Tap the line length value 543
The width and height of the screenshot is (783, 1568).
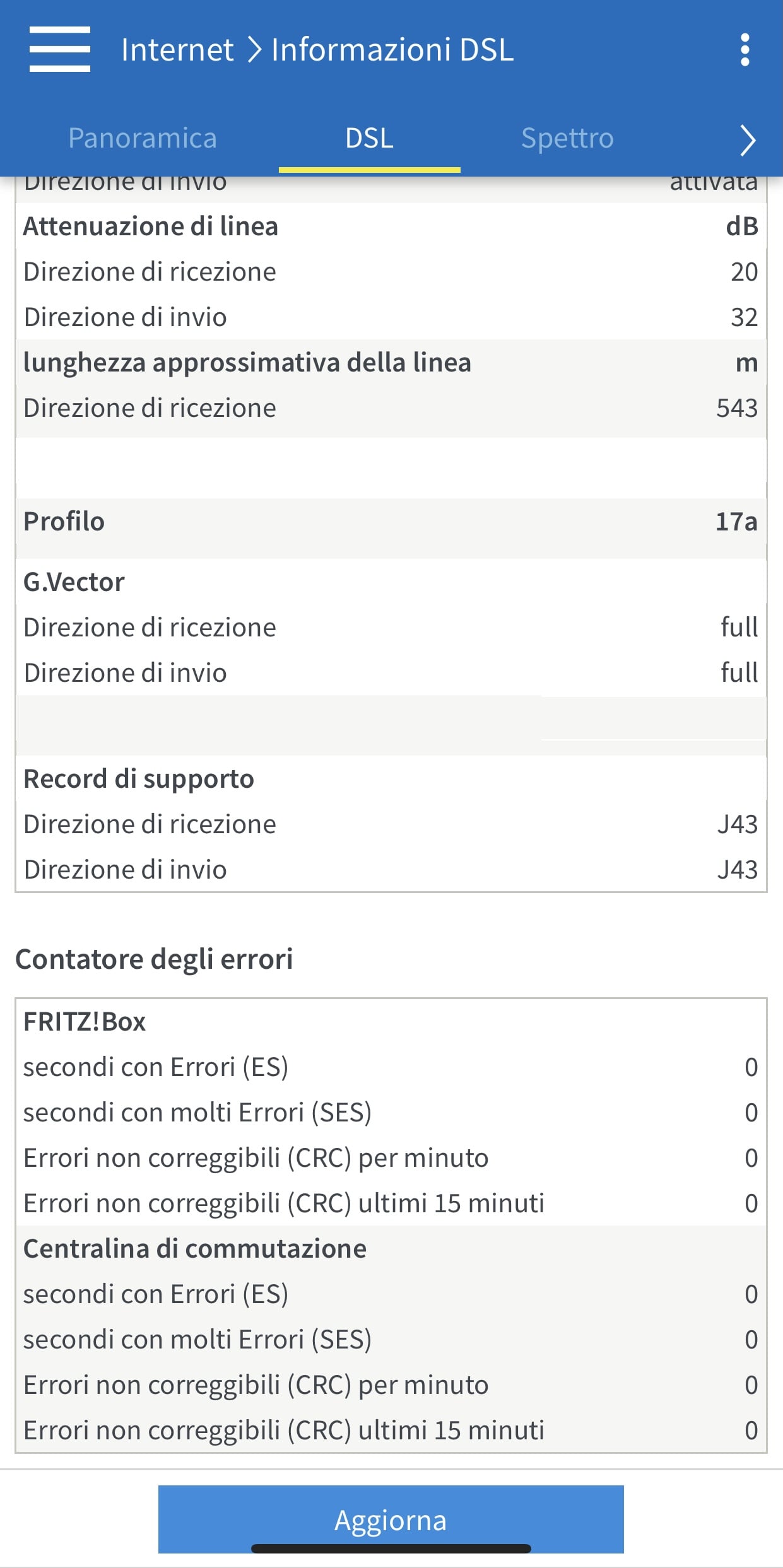point(736,408)
